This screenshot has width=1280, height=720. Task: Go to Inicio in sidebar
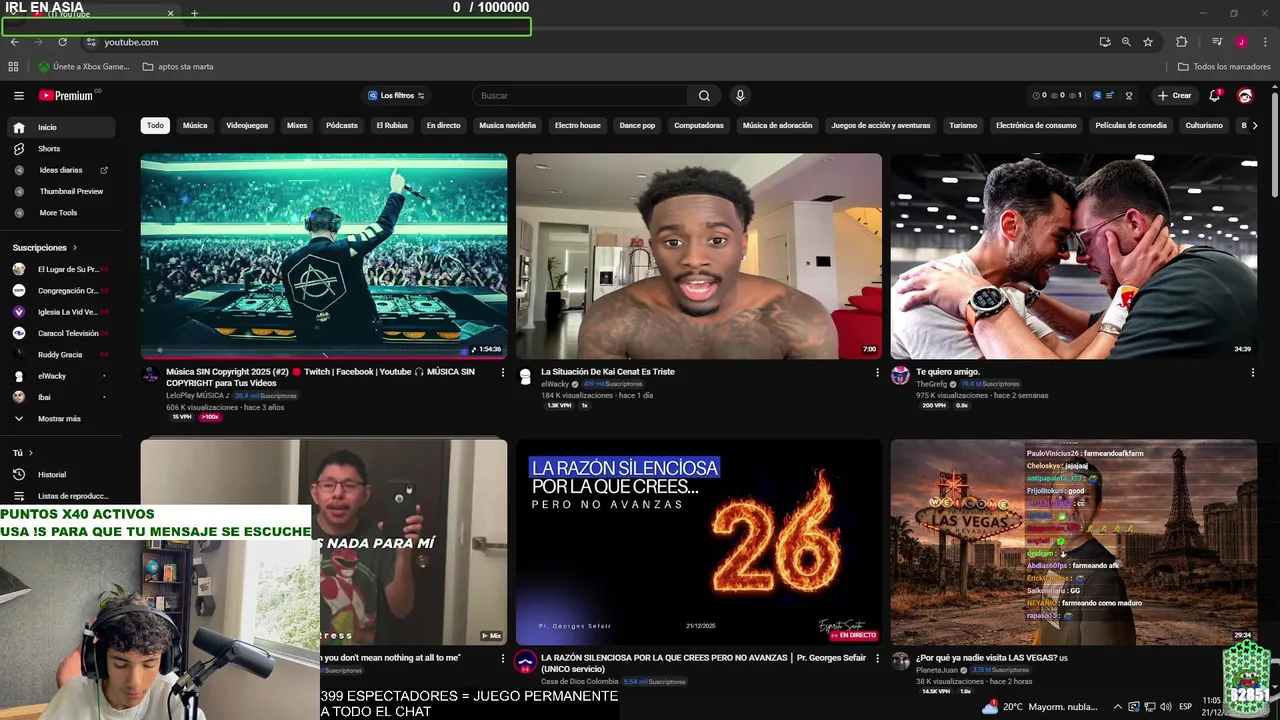(61, 128)
